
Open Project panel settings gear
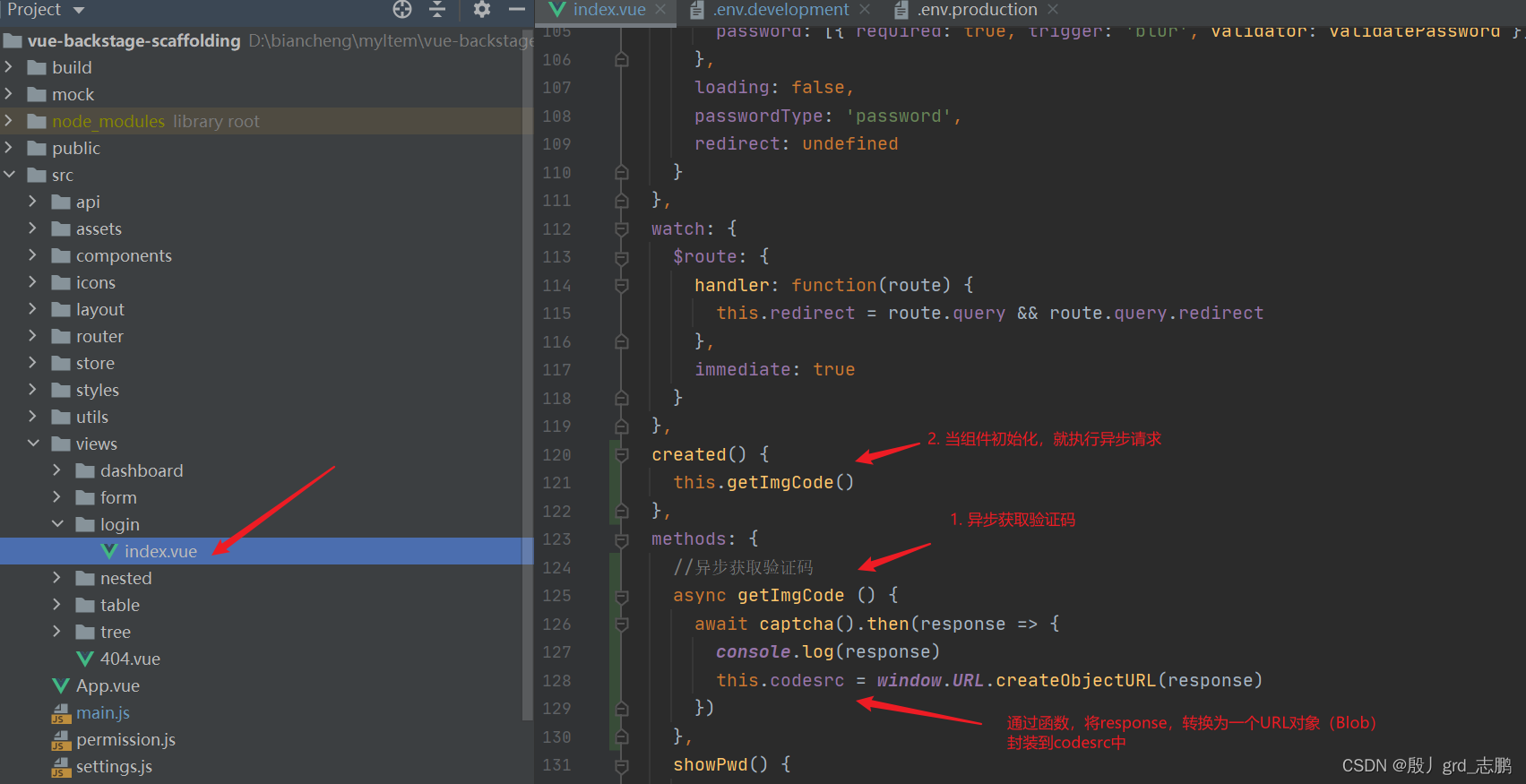(482, 10)
